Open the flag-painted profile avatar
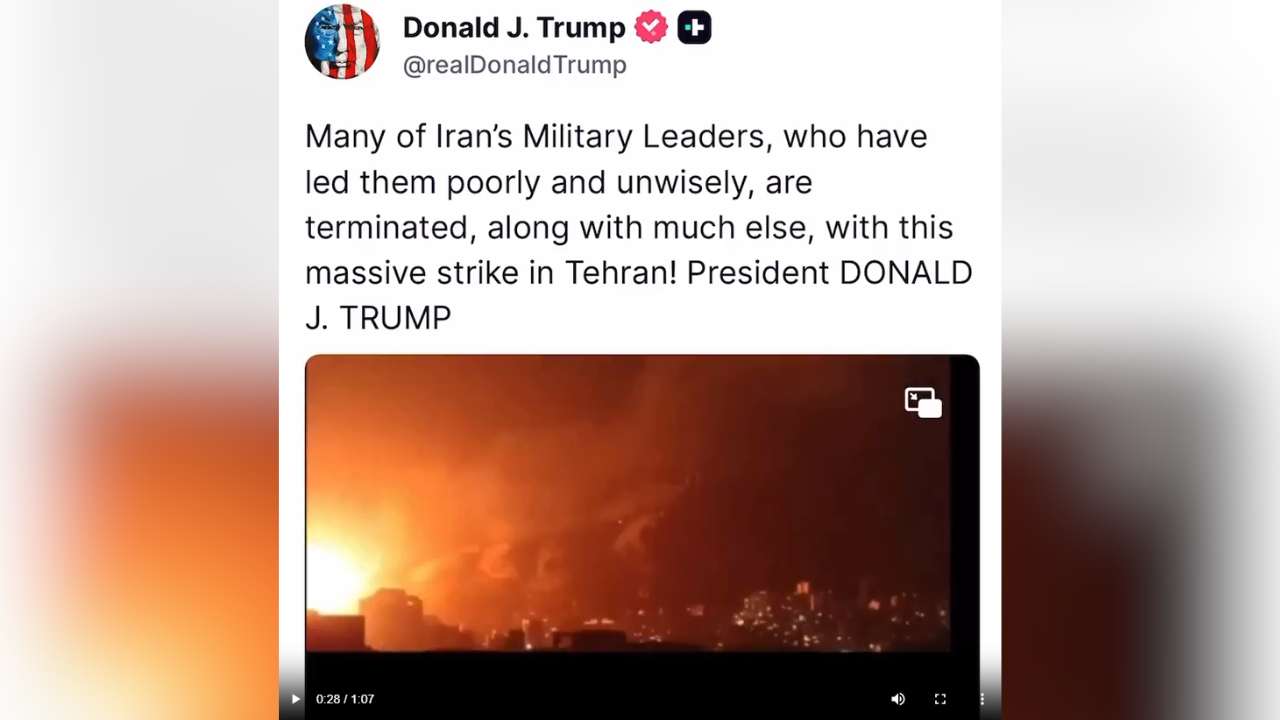 point(342,42)
